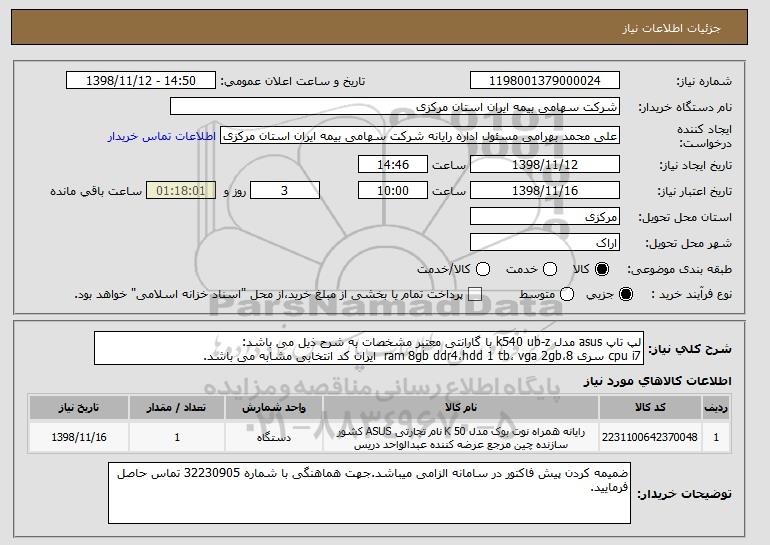
Task: Tick the treasury bonds payment checkbox
Action: point(475,294)
